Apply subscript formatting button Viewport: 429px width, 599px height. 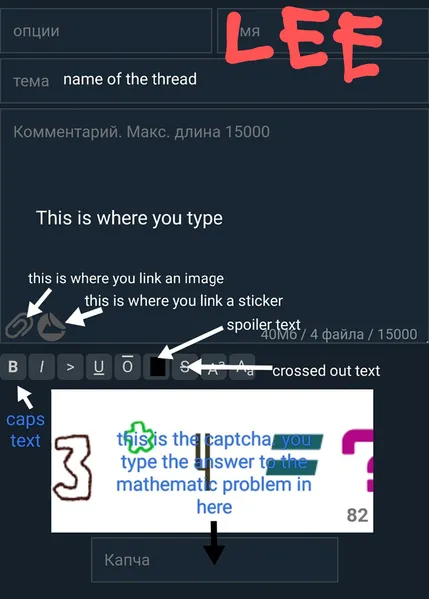coord(242,367)
